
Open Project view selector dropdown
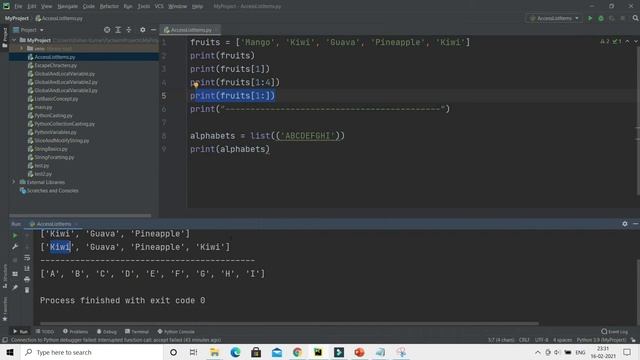pos(28,30)
